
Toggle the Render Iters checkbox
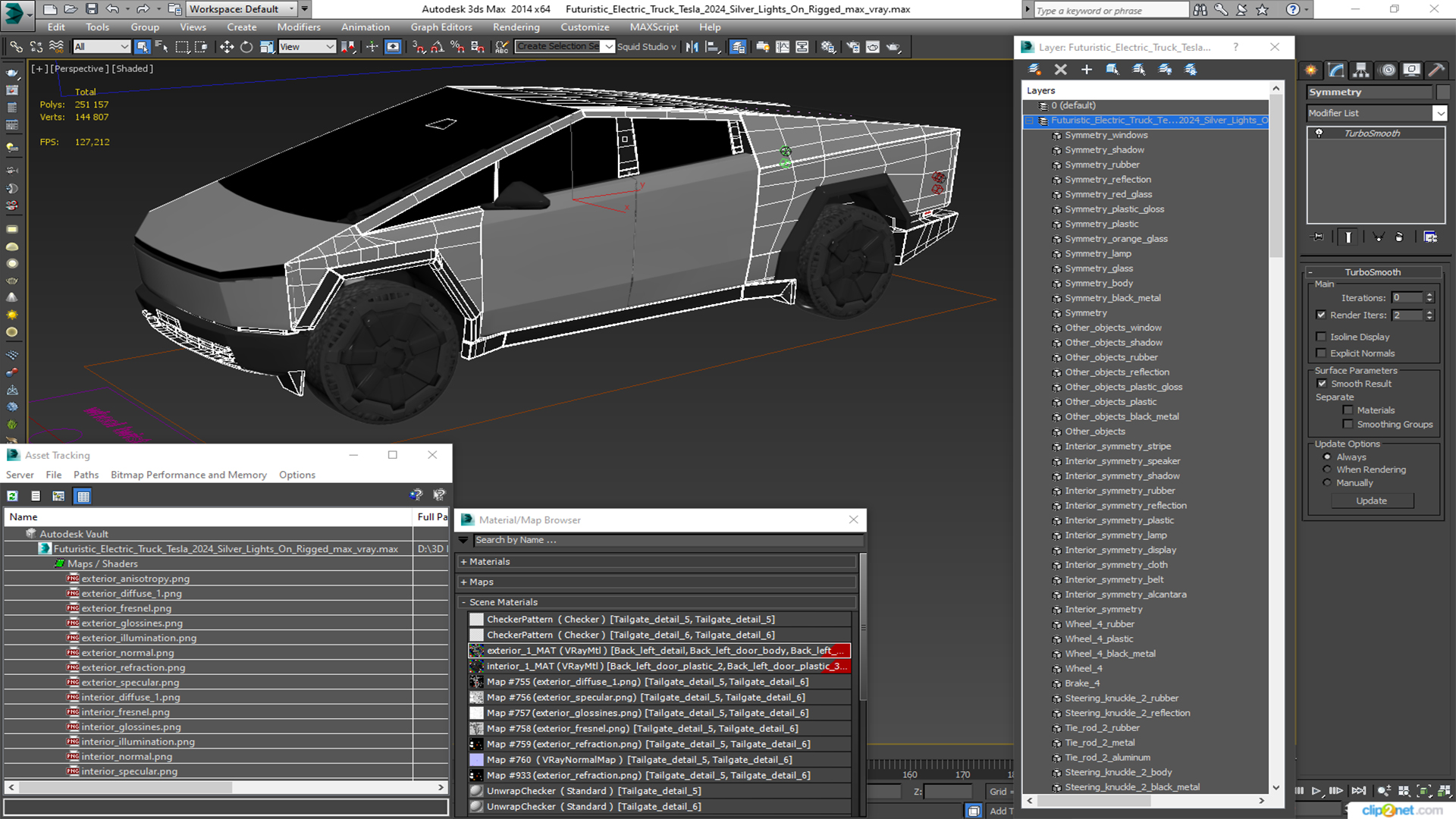[1321, 315]
